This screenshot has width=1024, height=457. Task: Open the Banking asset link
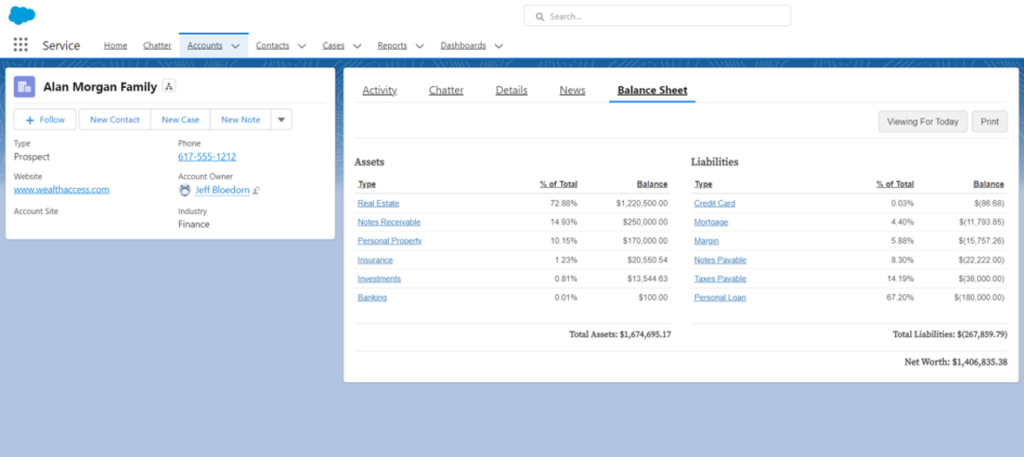coord(372,298)
